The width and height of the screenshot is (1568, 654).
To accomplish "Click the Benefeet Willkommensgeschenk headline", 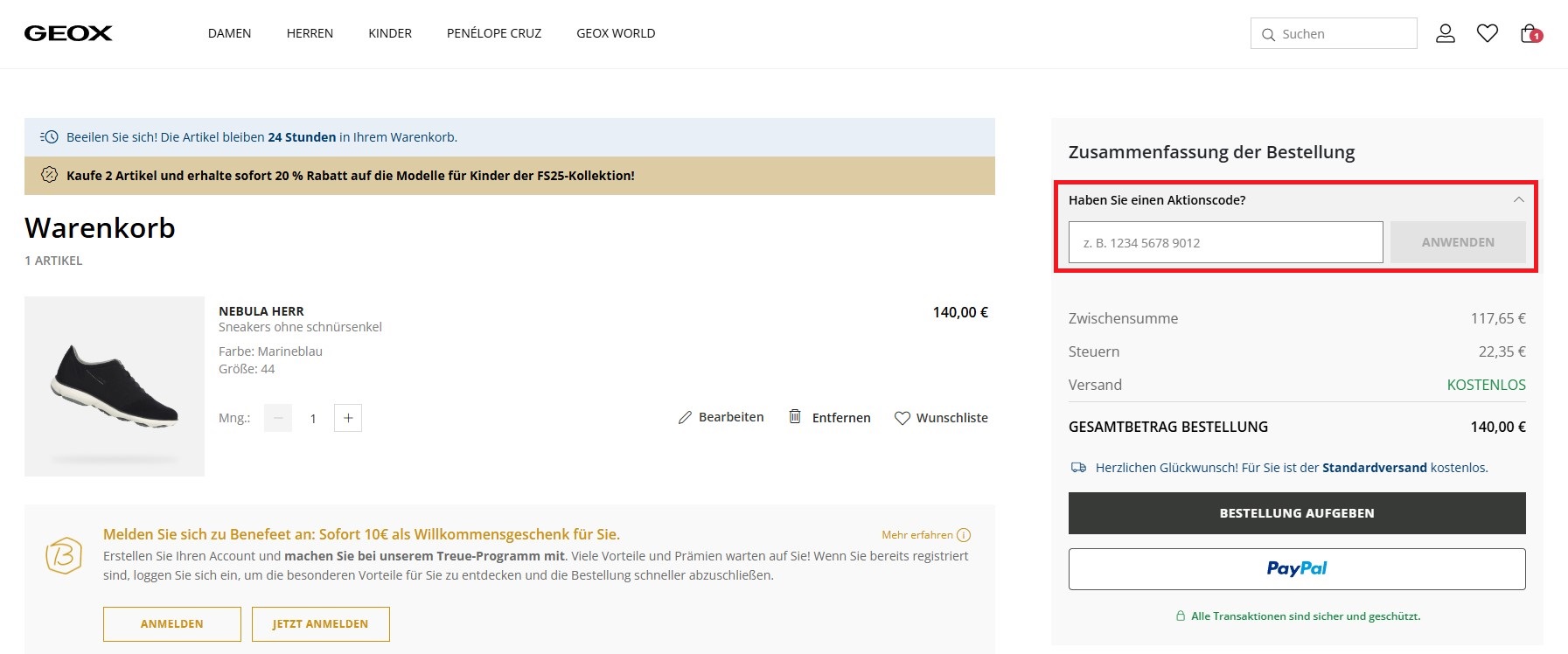I will click(x=361, y=534).
